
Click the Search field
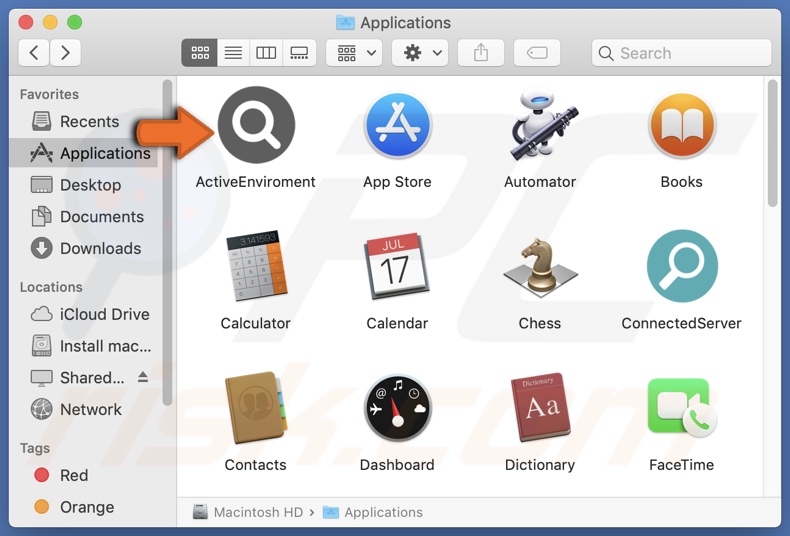(682, 53)
